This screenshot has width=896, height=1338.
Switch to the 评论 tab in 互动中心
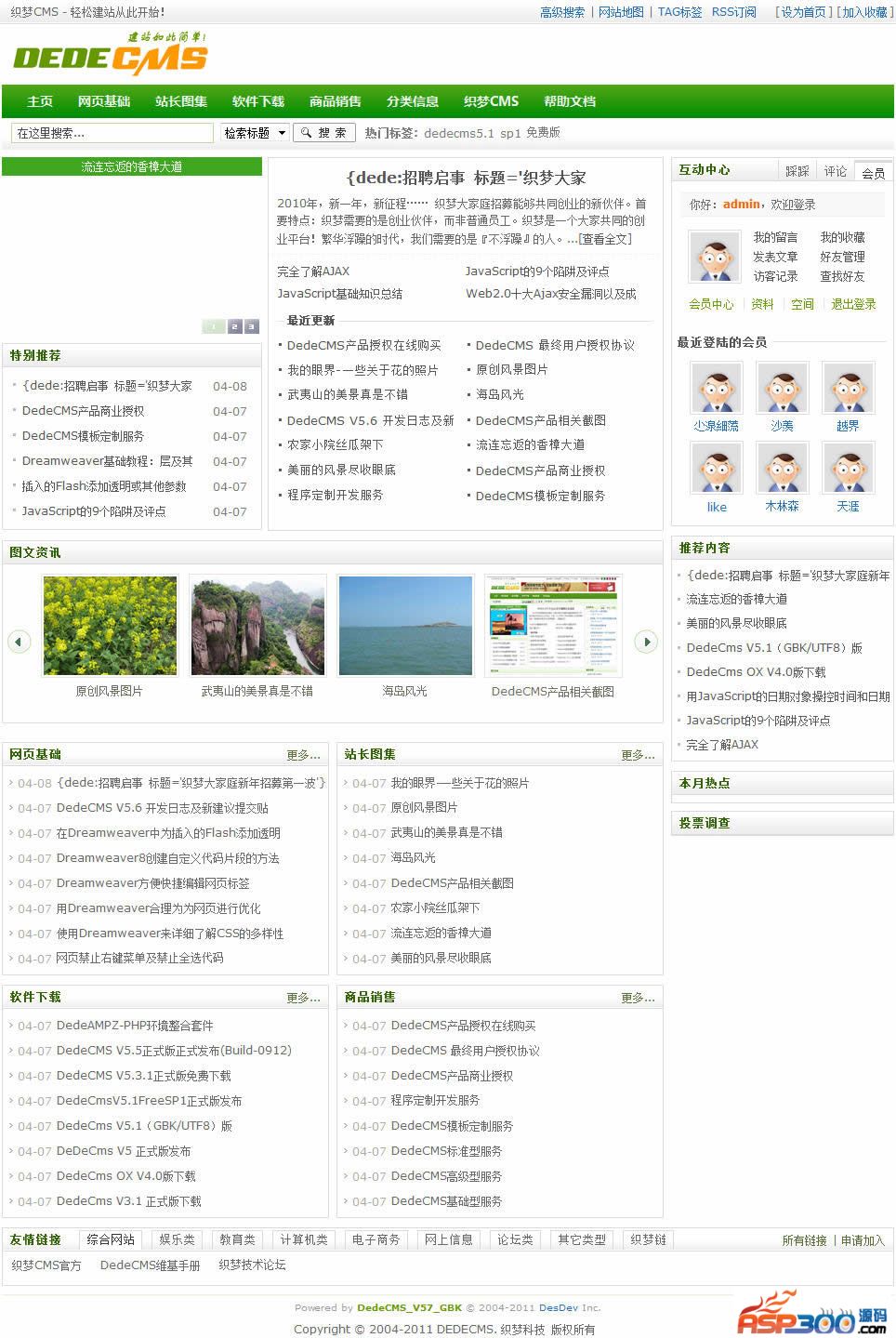click(x=835, y=171)
